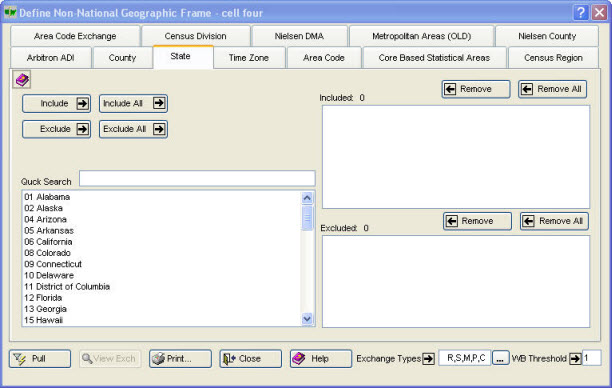Image resolution: width=612 pixels, height=388 pixels.
Task: Switch to the Census Division tab
Action: pyautogui.click(x=196, y=36)
